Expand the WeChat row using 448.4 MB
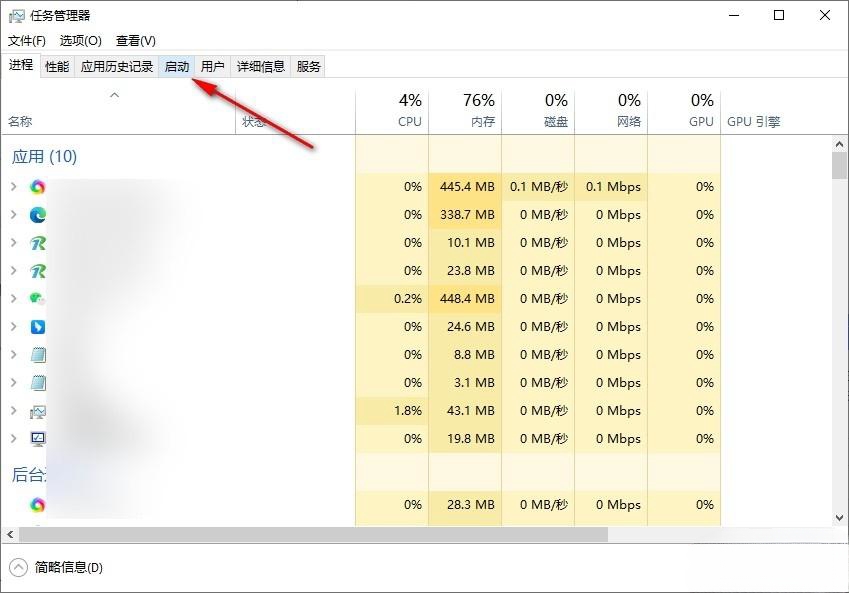Image resolution: width=849 pixels, height=593 pixels. coord(14,299)
